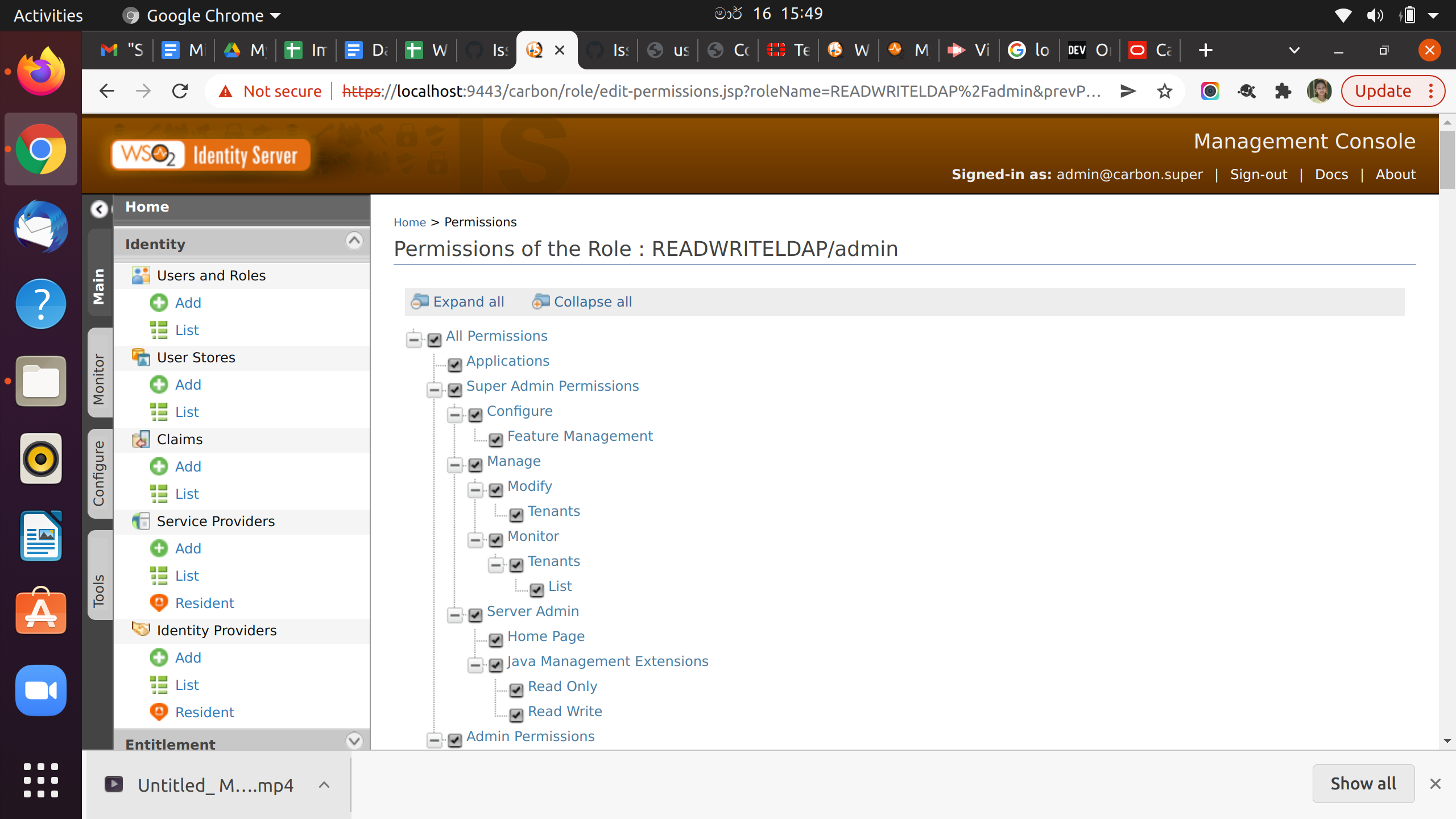Click the Collapse all icon
Image resolution: width=1456 pixels, height=819 pixels.
pos(540,301)
